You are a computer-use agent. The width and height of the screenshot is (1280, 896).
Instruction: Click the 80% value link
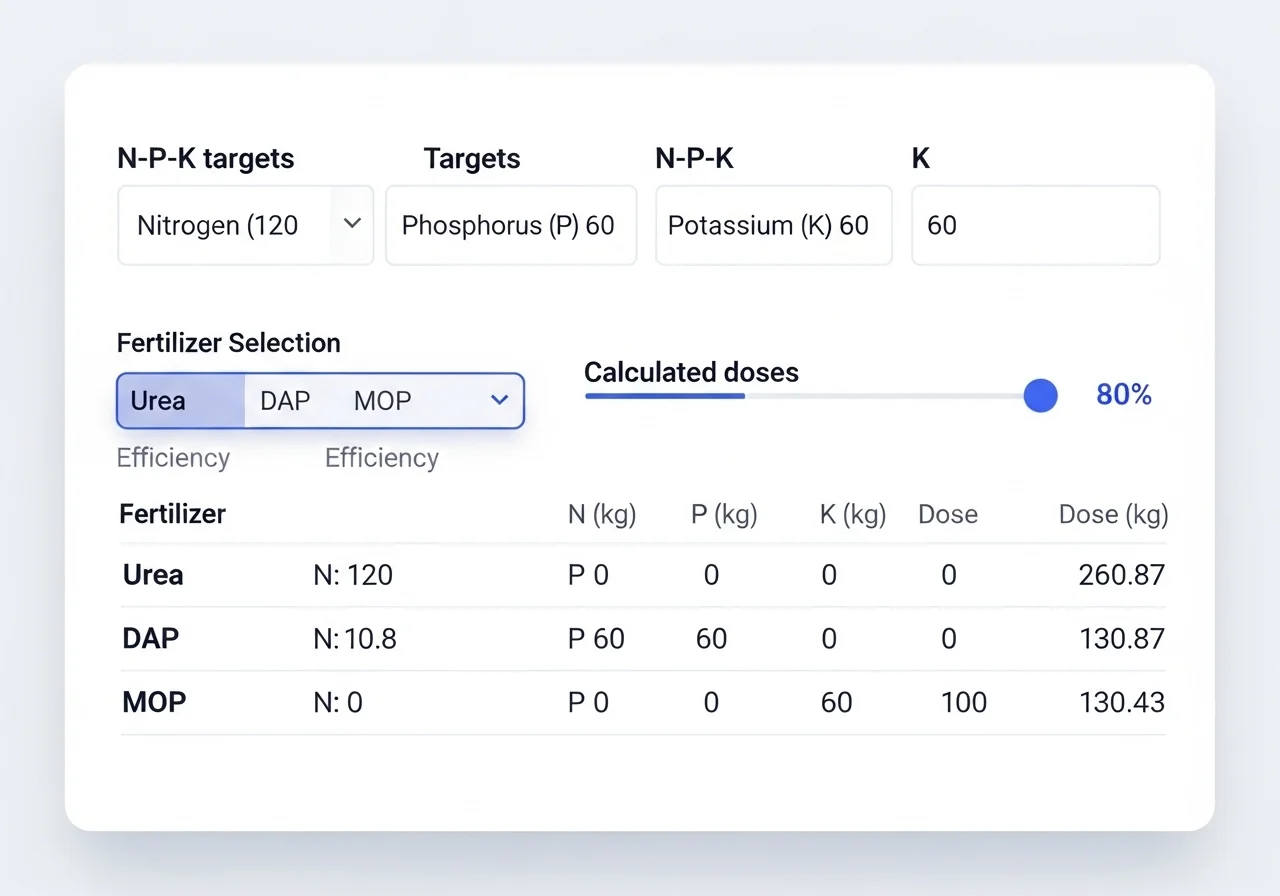coord(1123,394)
